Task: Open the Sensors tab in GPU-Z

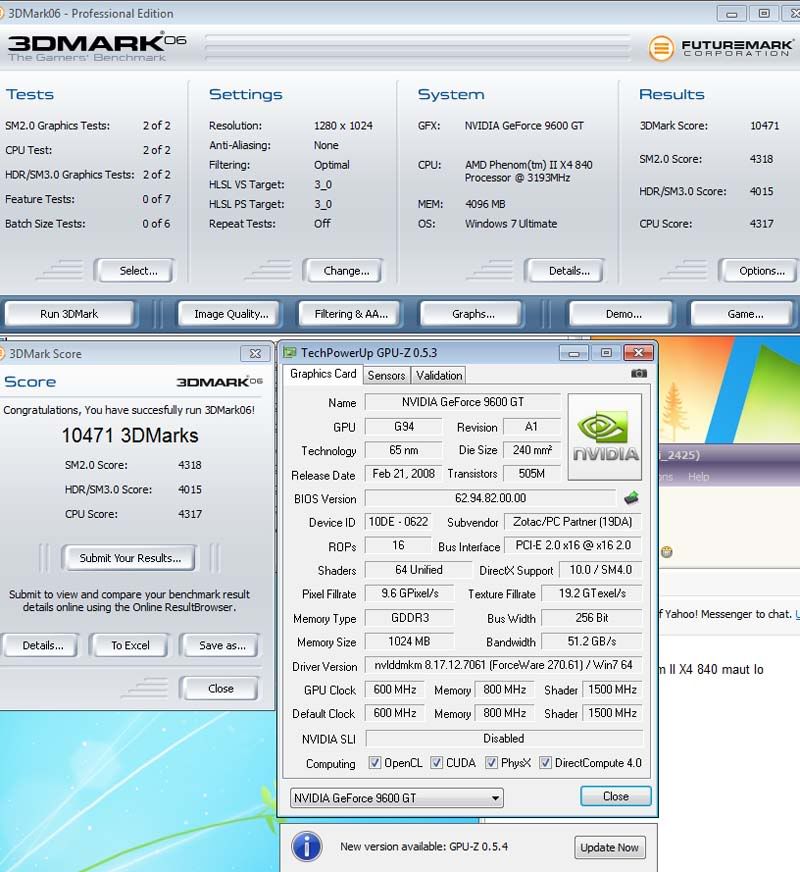Action: click(386, 375)
